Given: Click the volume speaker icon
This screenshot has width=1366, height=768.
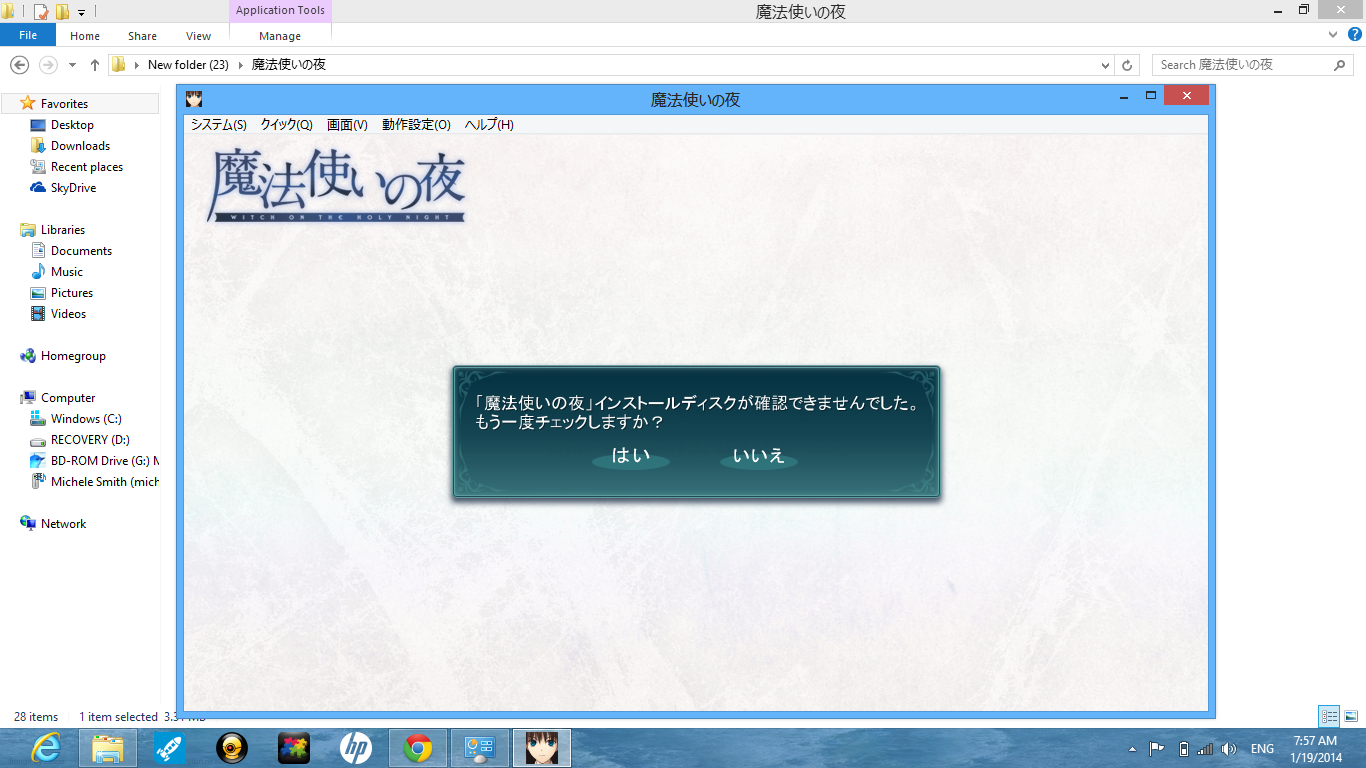Looking at the screenshot, I should [x=1228, y=749].
